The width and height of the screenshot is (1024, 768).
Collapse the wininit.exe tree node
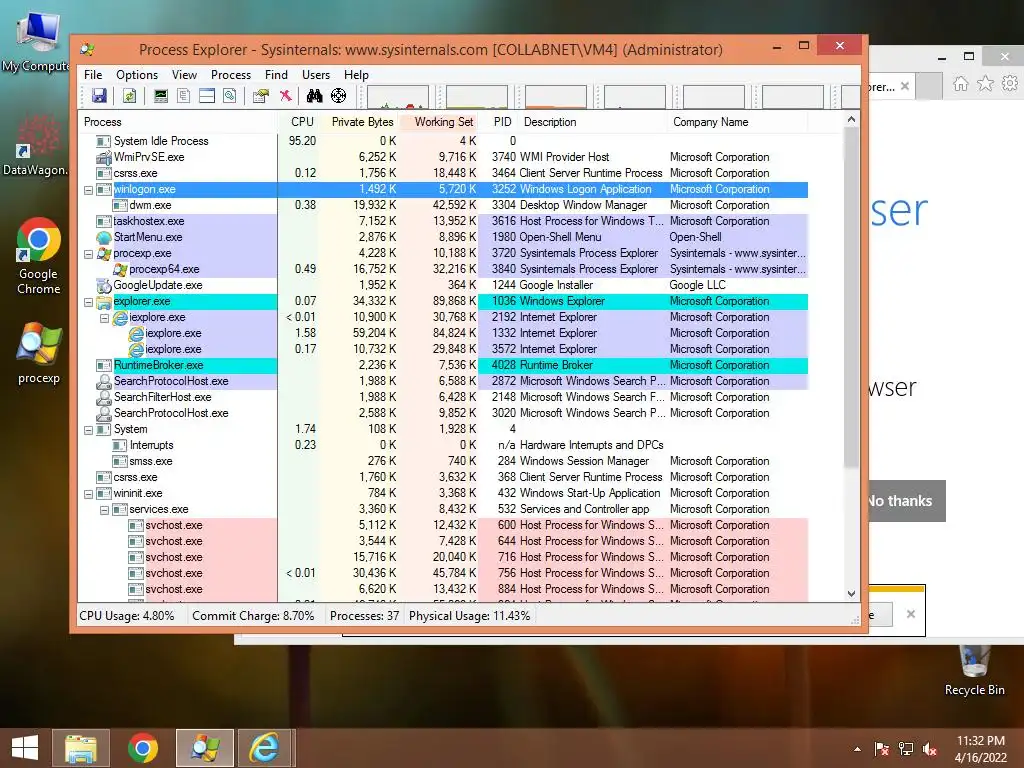[x=88, y=494]
